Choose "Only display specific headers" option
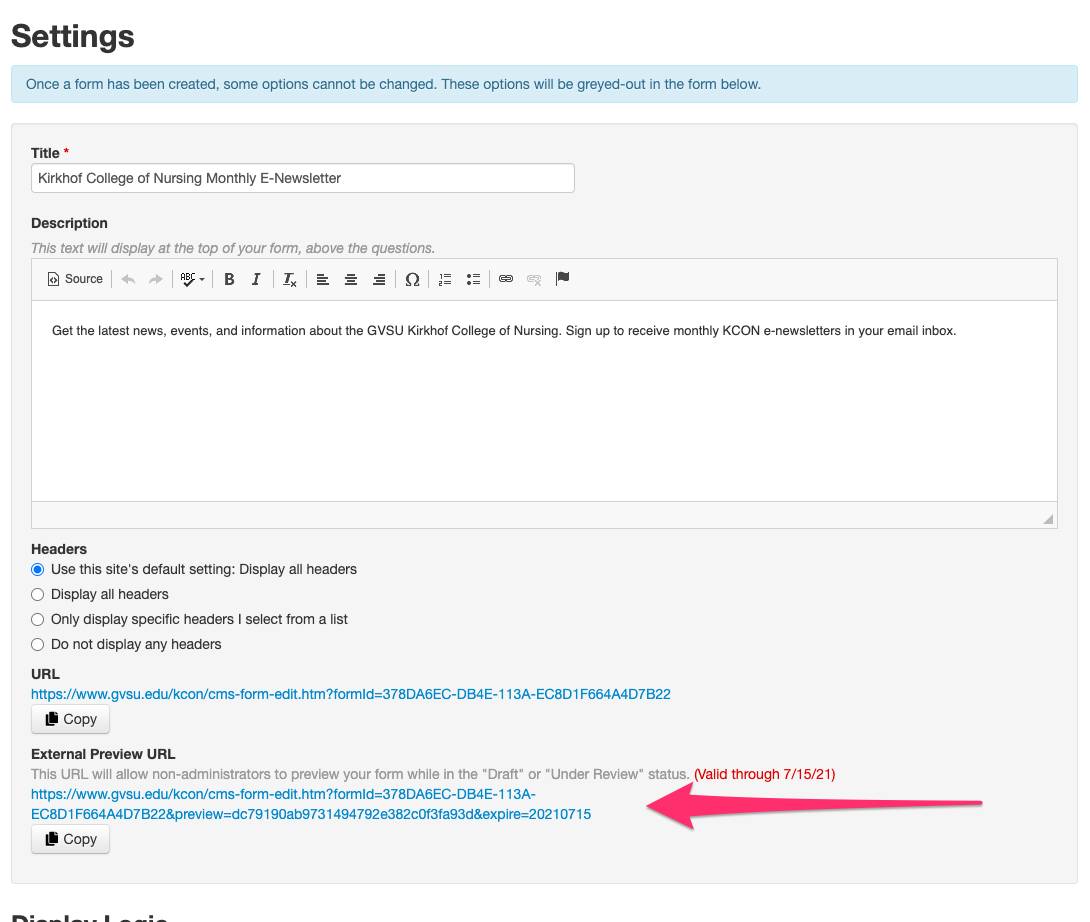Screen dimensions: 1090x922 tap(38, 619)
